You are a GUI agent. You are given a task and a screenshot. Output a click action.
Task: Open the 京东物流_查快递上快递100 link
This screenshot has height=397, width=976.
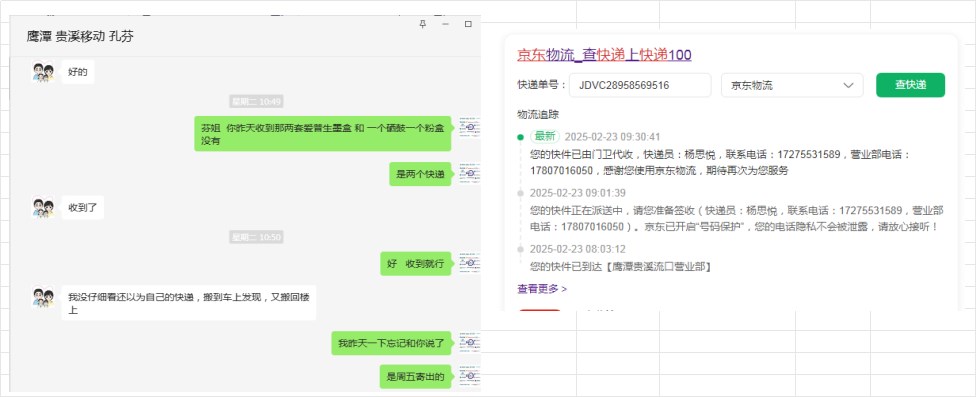pyautogui.click(x=604, y=55)
